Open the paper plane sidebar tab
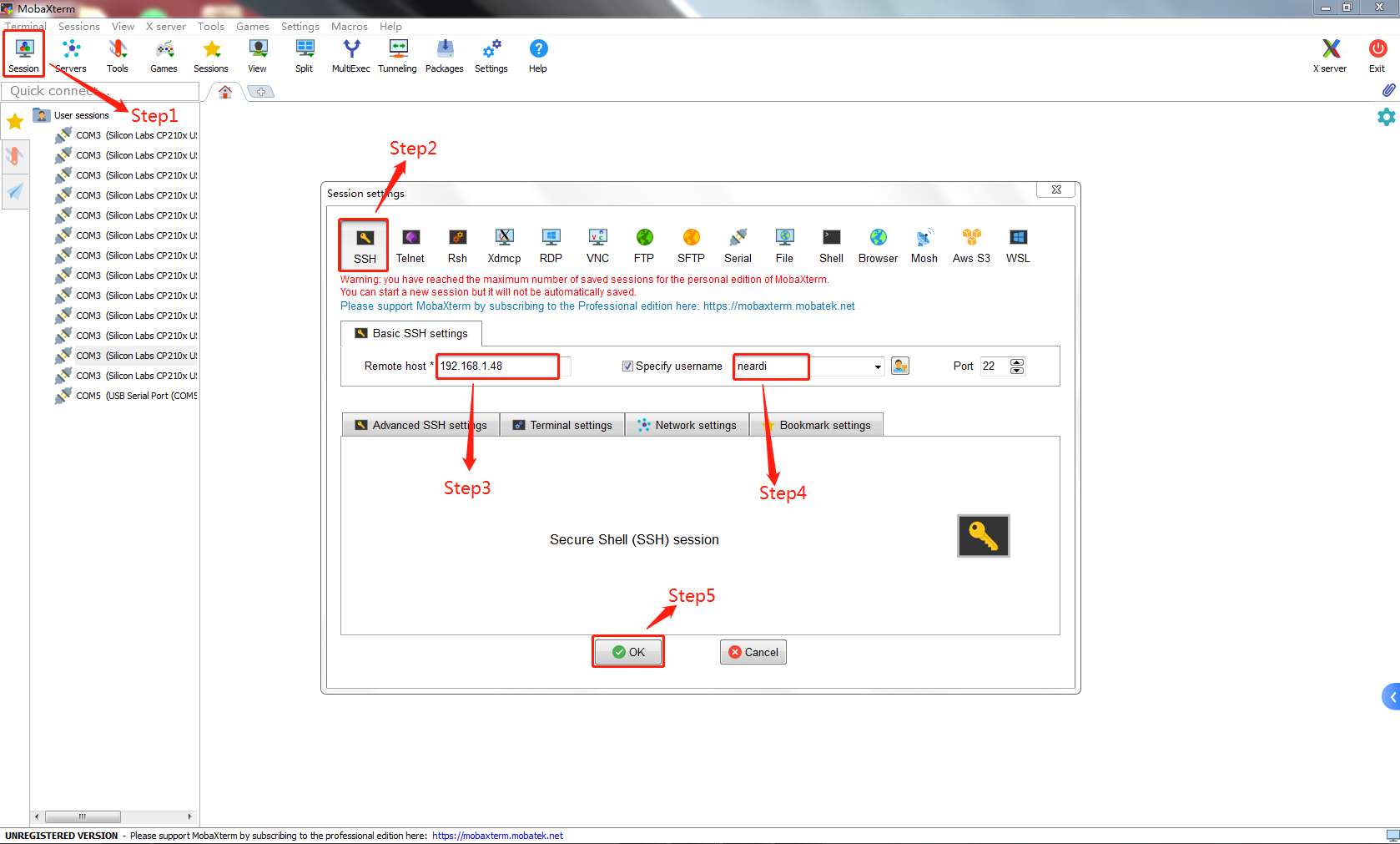 (x=15, y=191)
